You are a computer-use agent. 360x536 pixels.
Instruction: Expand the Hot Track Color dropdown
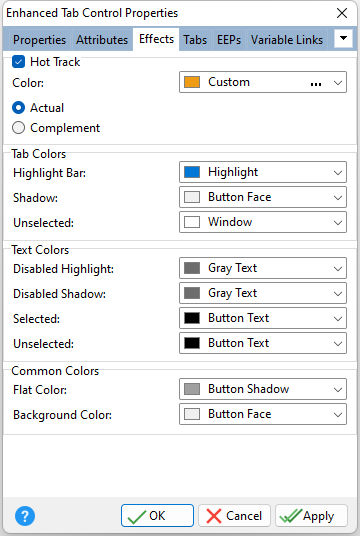[x=338, y=82]
